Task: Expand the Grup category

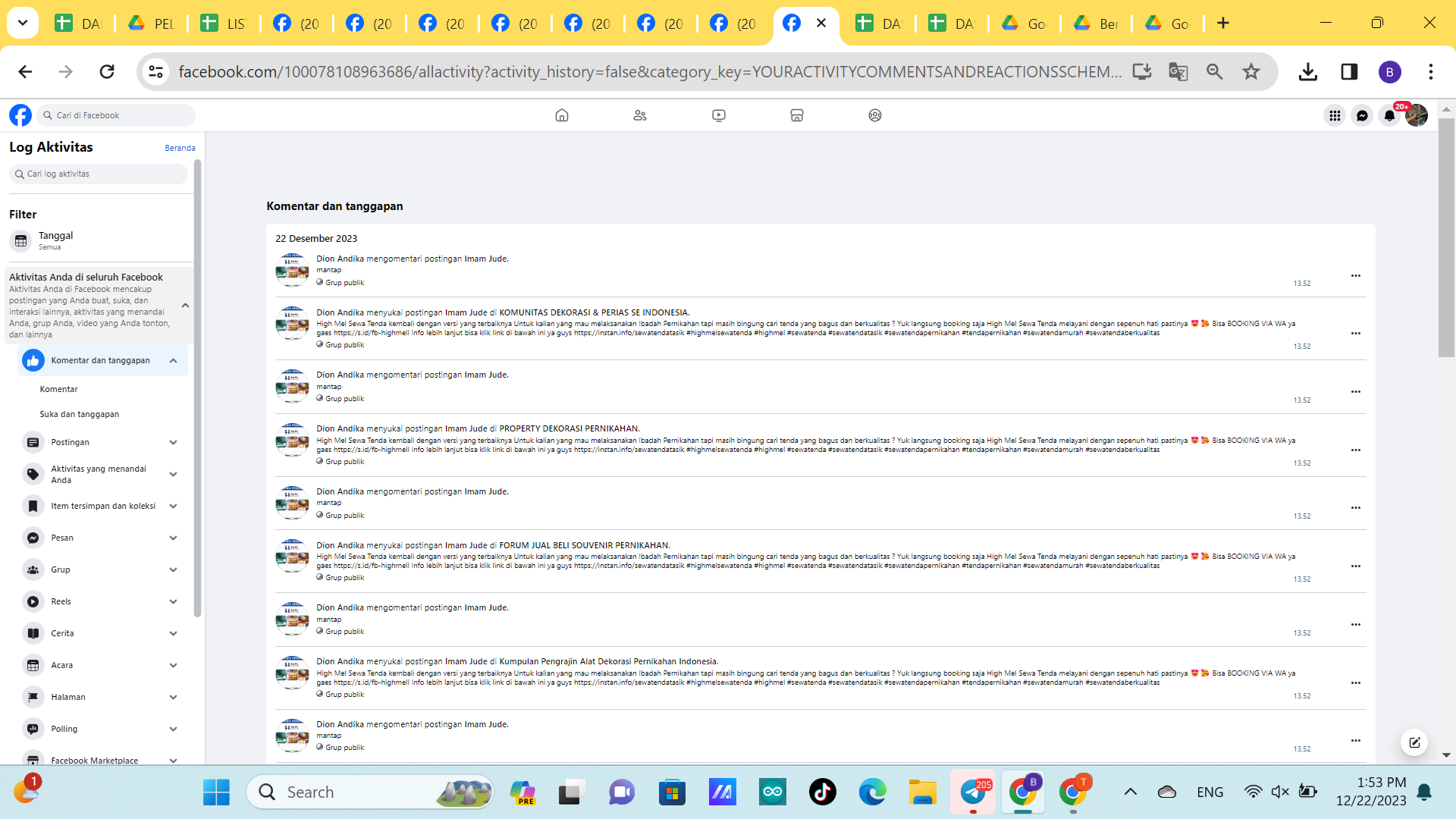Action: 173,570
